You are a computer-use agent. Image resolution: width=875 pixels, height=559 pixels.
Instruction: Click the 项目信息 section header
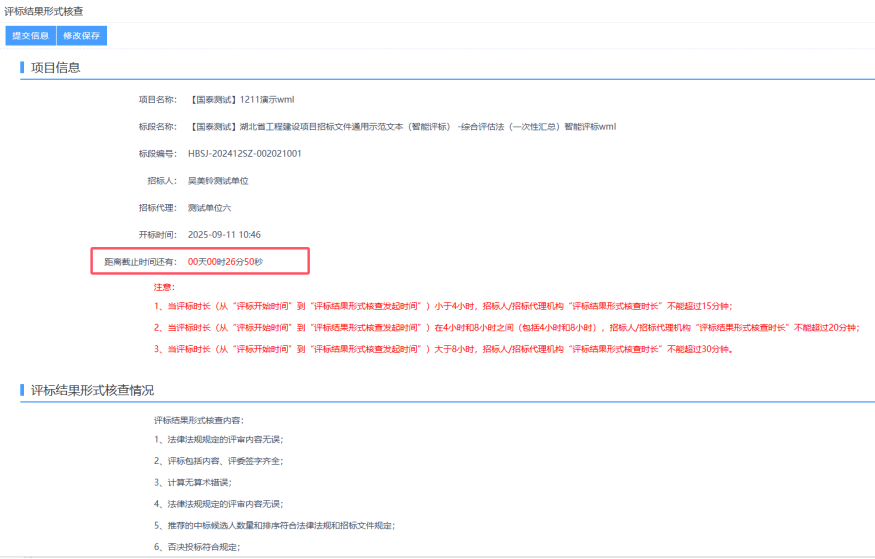(56, 68)
